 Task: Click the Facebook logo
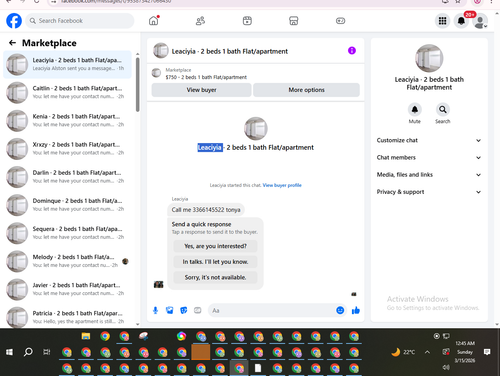coord(14,21)
